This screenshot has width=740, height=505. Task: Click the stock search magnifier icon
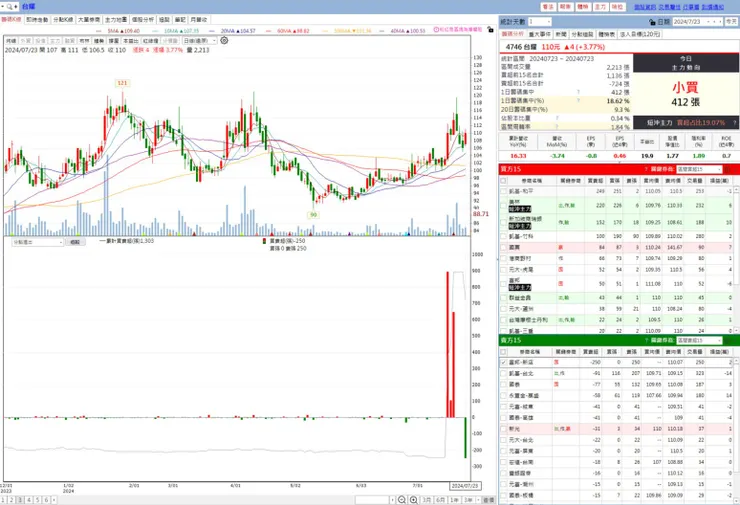point(10,7)
